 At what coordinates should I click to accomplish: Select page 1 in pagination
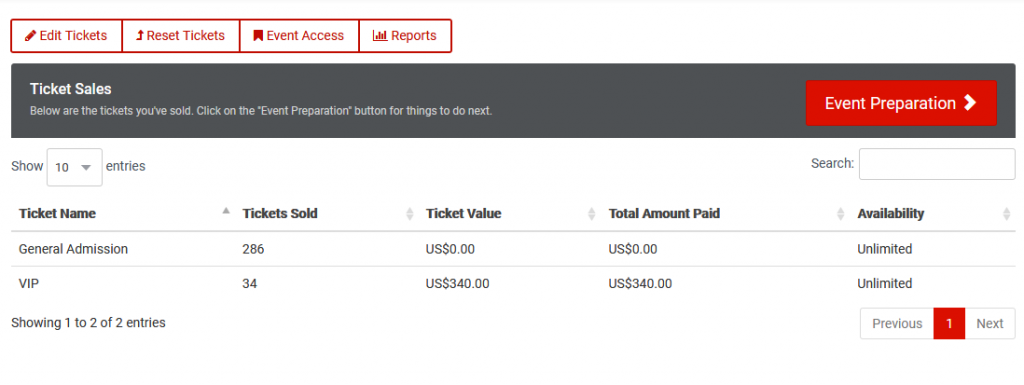(x=949, y=324)
